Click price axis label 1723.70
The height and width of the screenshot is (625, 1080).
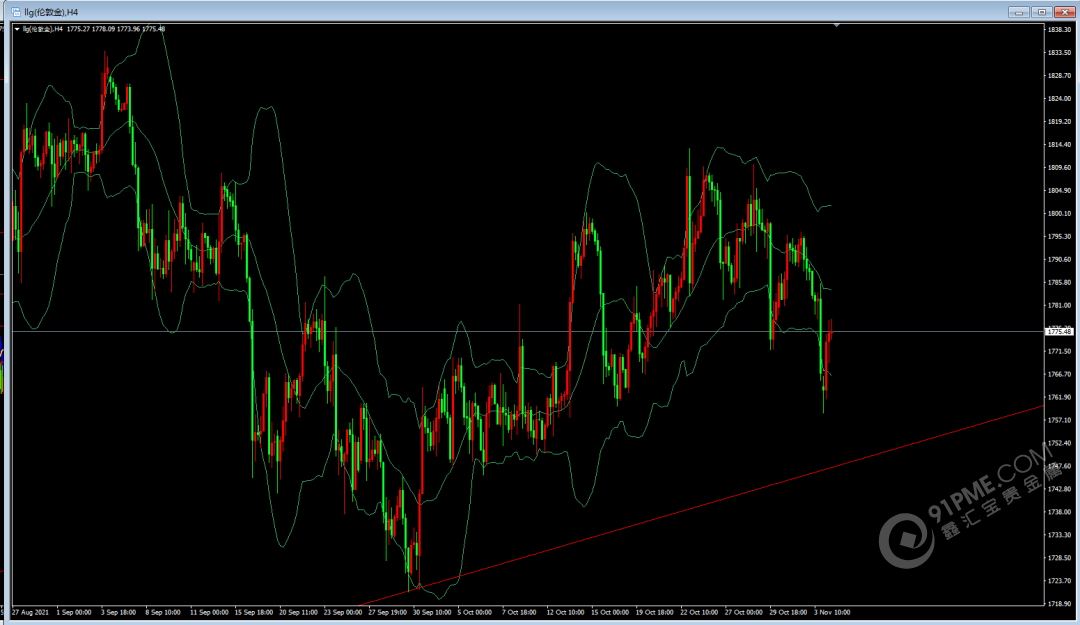[1059, 581]
